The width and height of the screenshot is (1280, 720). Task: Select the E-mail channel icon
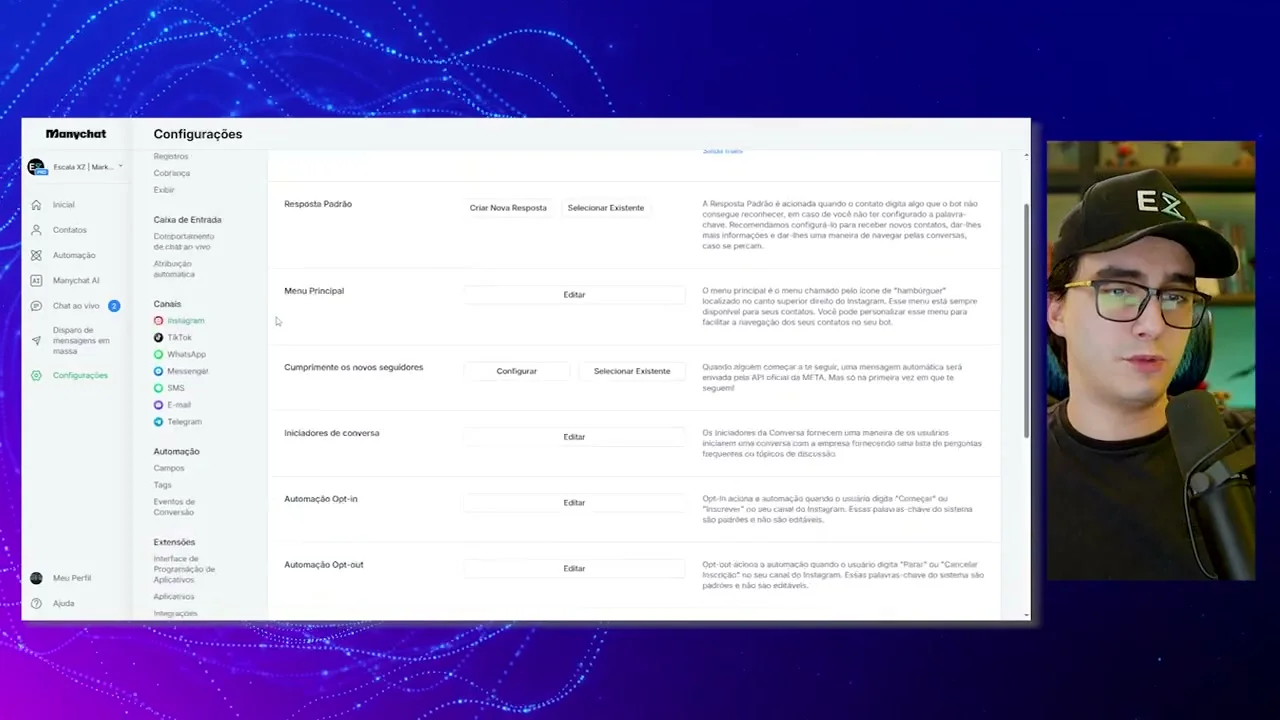(x=158, y=405)
